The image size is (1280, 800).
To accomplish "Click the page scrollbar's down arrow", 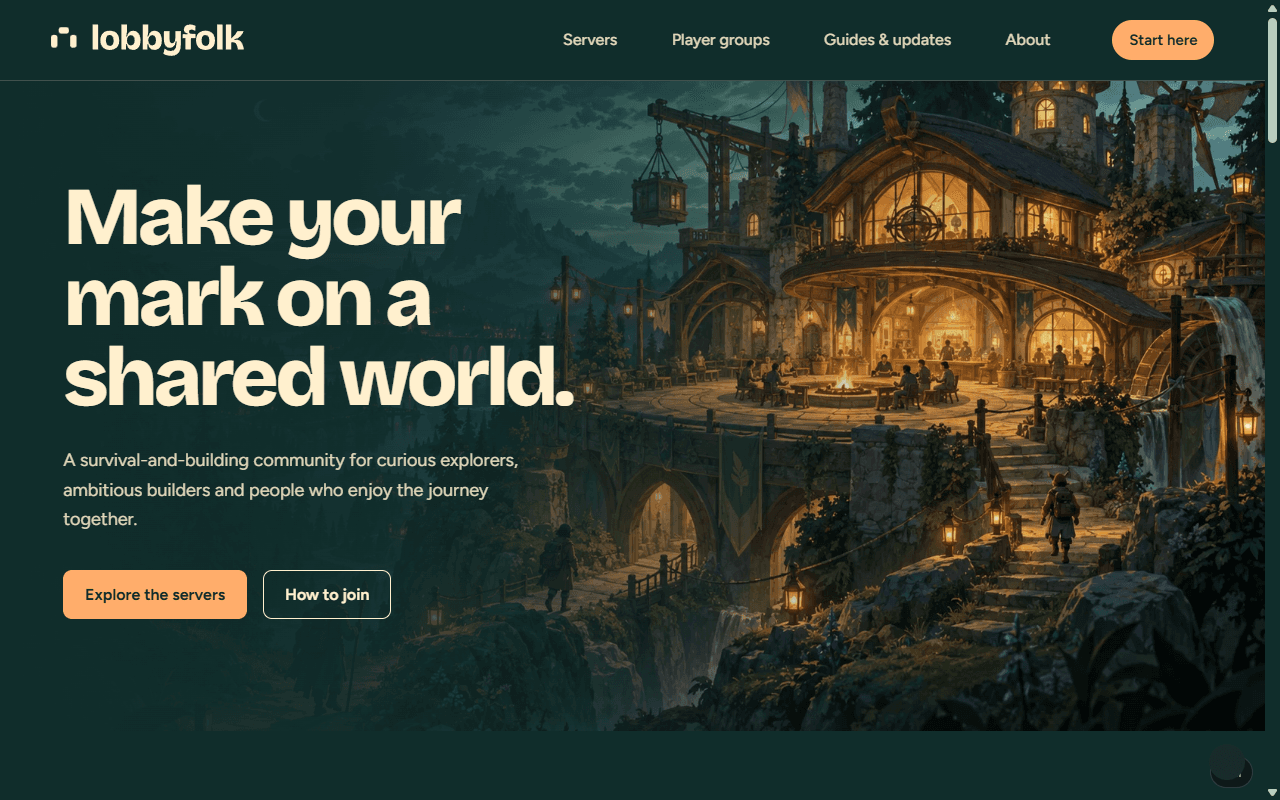I will point(1272,792).
